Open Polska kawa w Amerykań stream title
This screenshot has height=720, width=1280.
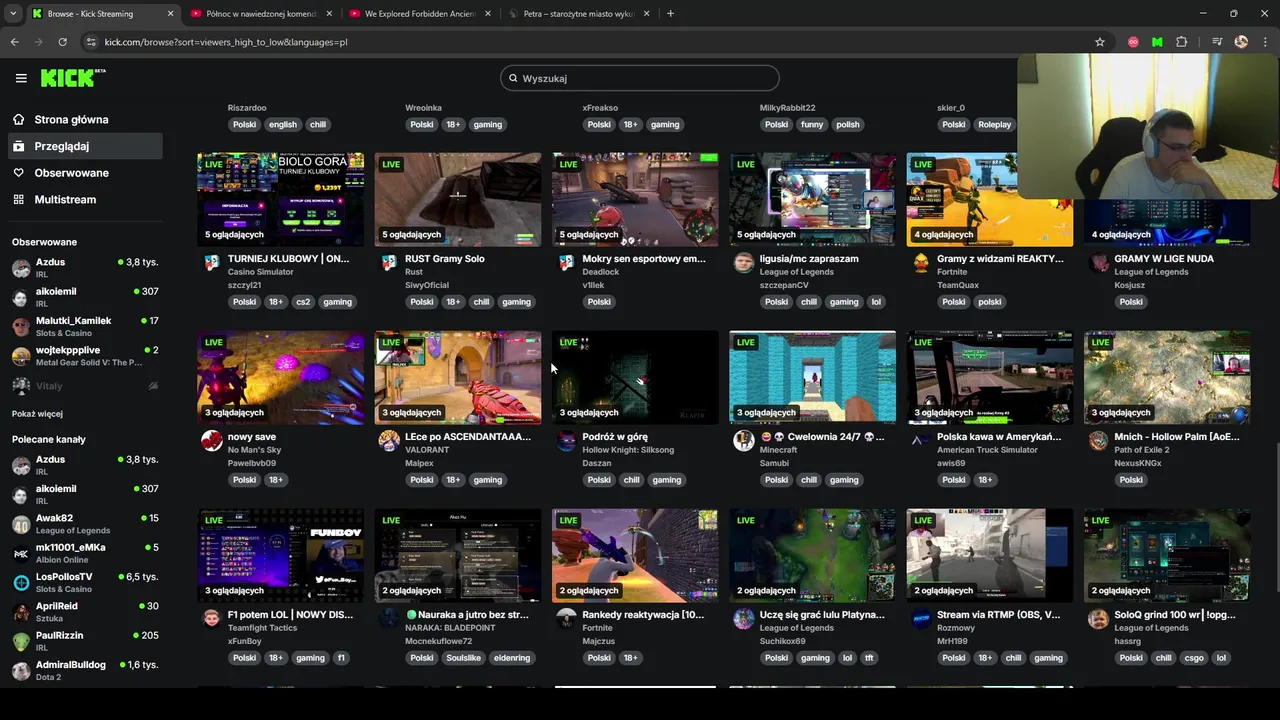pos(999,437)
